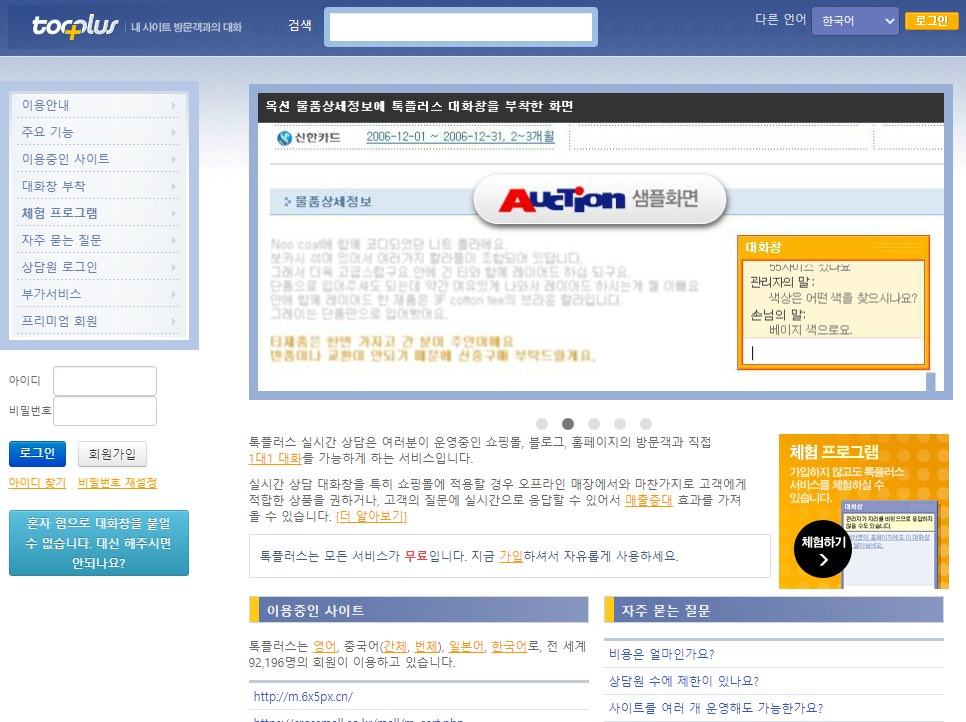This screenshot has height=722, width=966.
Task: Open the 한국어 language dropdown
Action: (x=855, y=20)
